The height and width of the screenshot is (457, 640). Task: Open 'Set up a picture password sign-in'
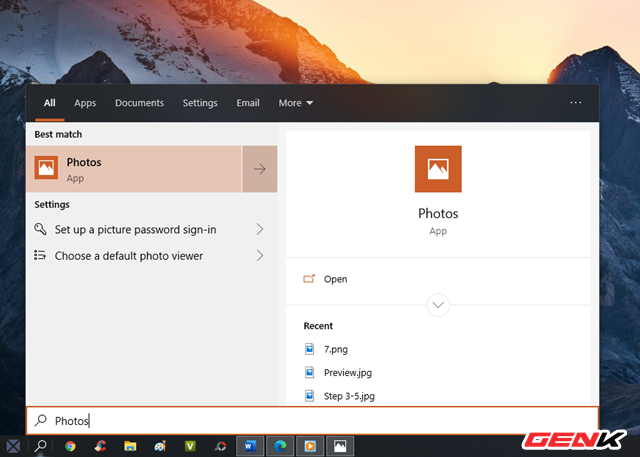(x=135, y=229)
